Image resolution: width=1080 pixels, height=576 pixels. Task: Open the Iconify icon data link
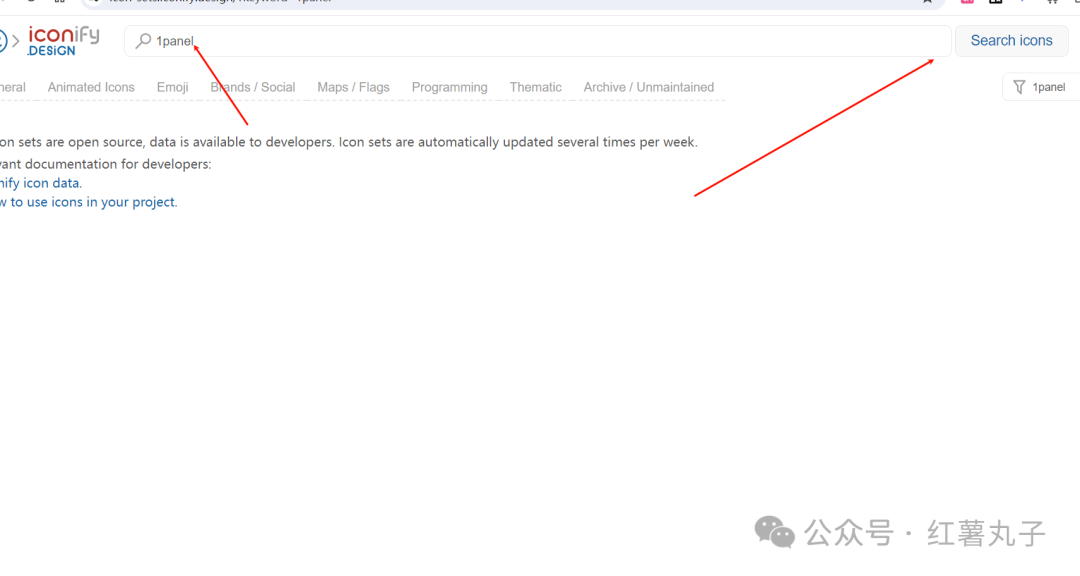40,183
